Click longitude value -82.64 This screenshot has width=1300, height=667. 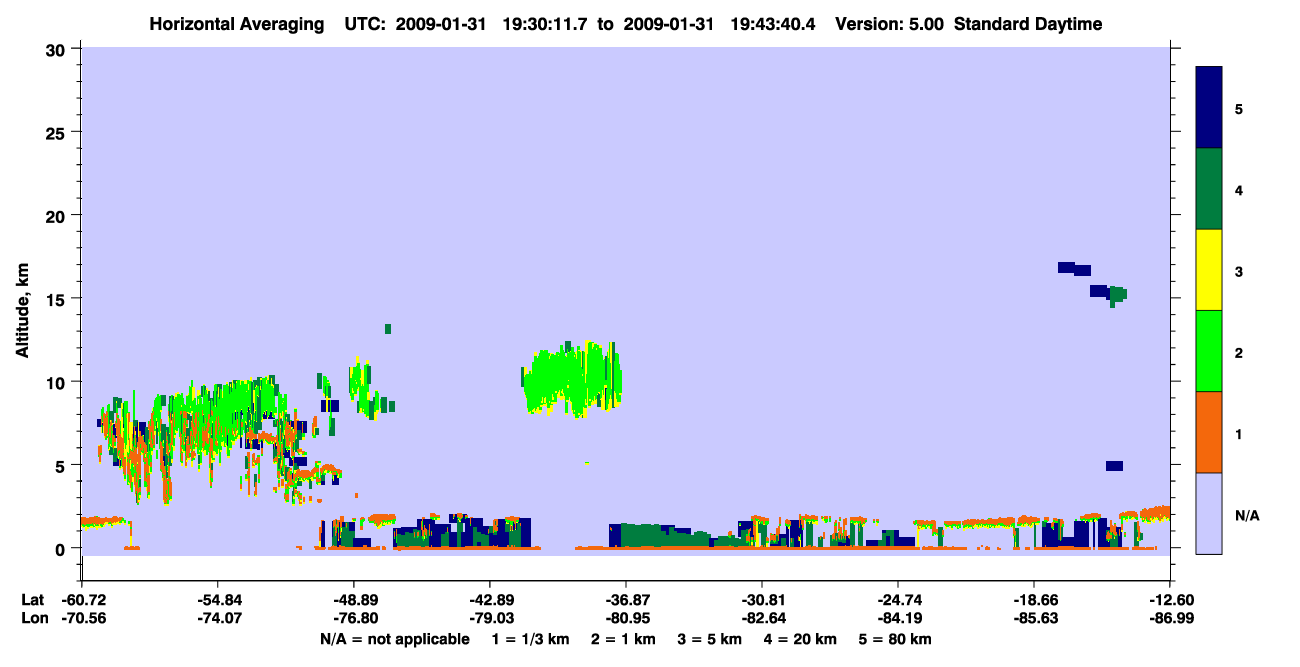point(762,618)
